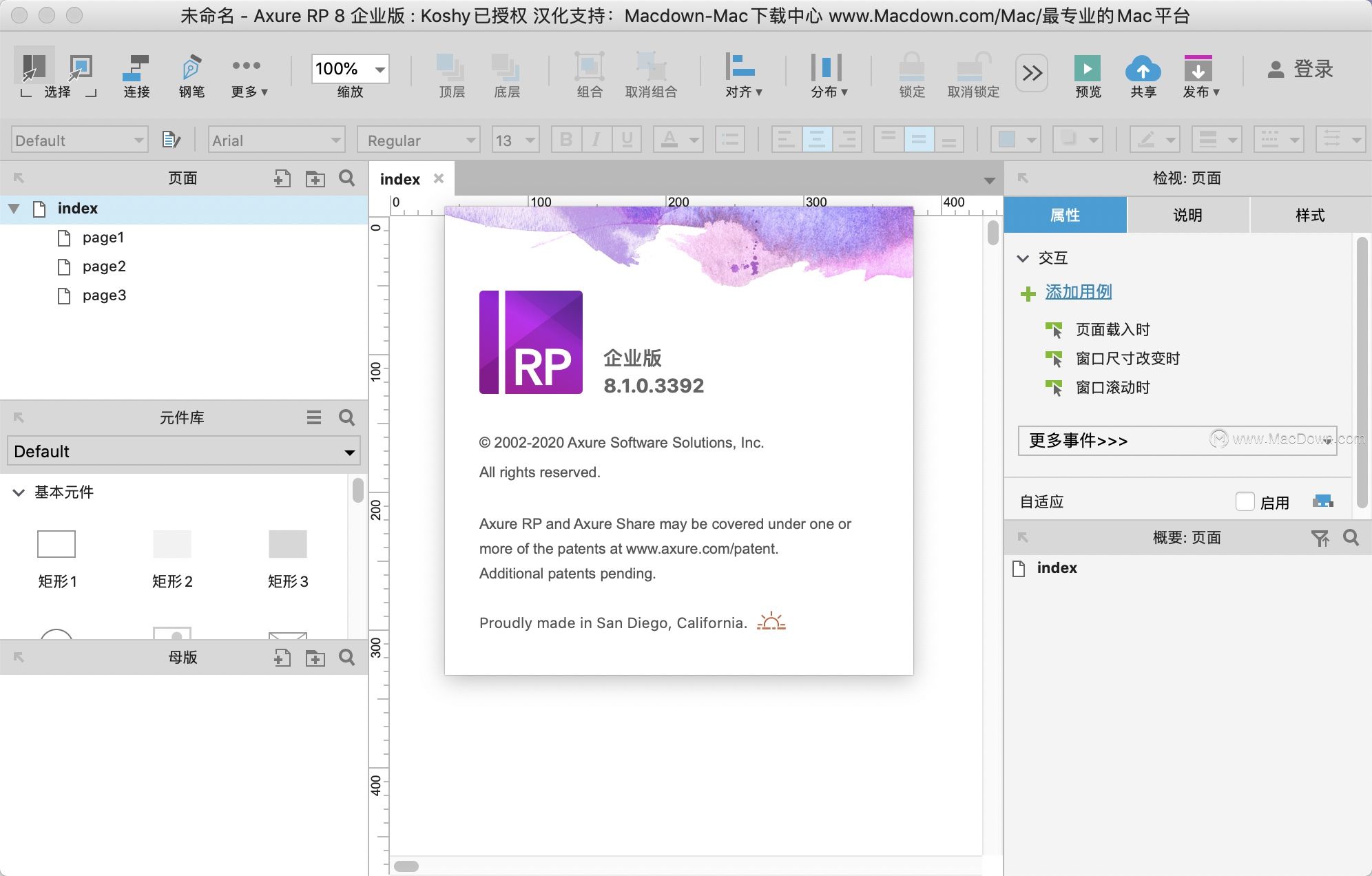Toggle bold formatting
The width and height of the screenshot is (1372, 876).
coord(566,140)
